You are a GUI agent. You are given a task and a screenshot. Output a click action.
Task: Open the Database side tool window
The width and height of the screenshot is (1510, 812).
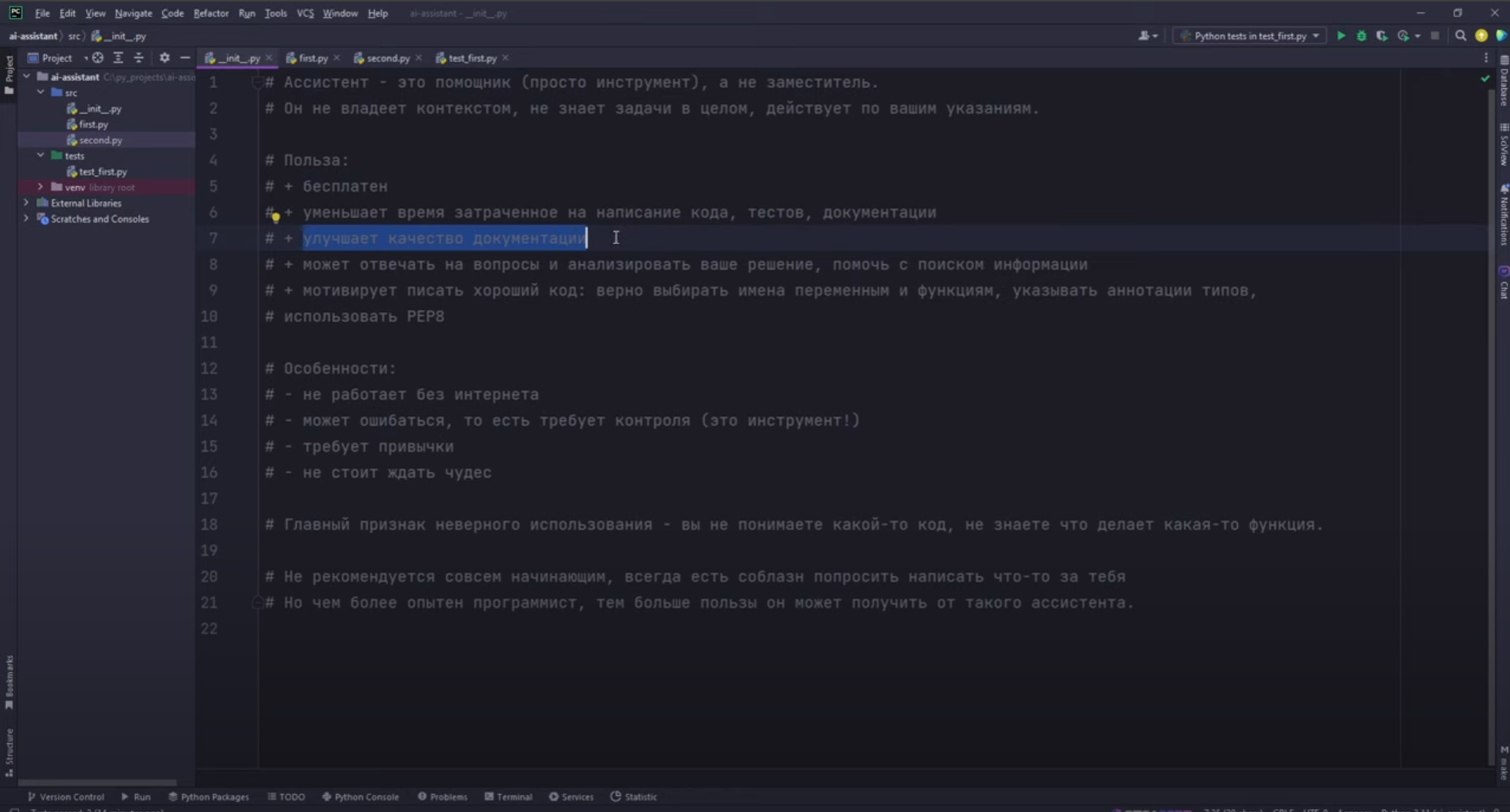click(x=1504, y=82)
